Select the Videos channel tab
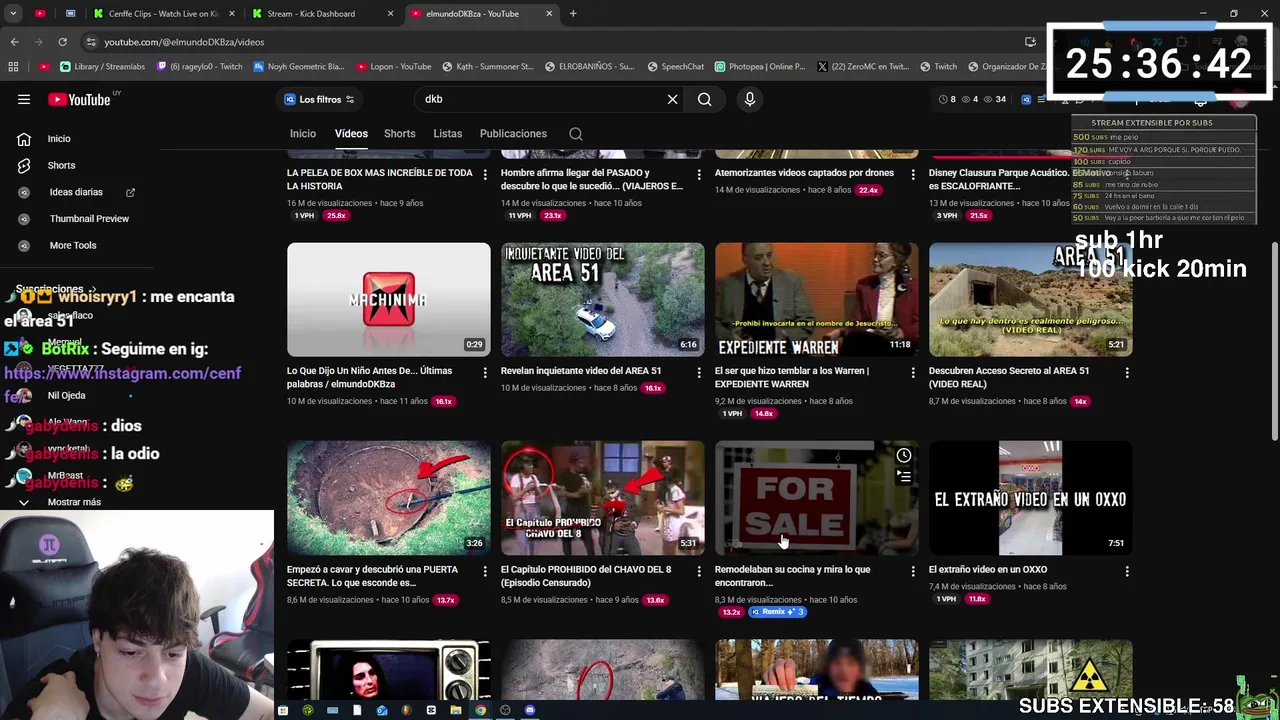The width and height of the screenshot is (1280, 720). [x=351, y=134]
